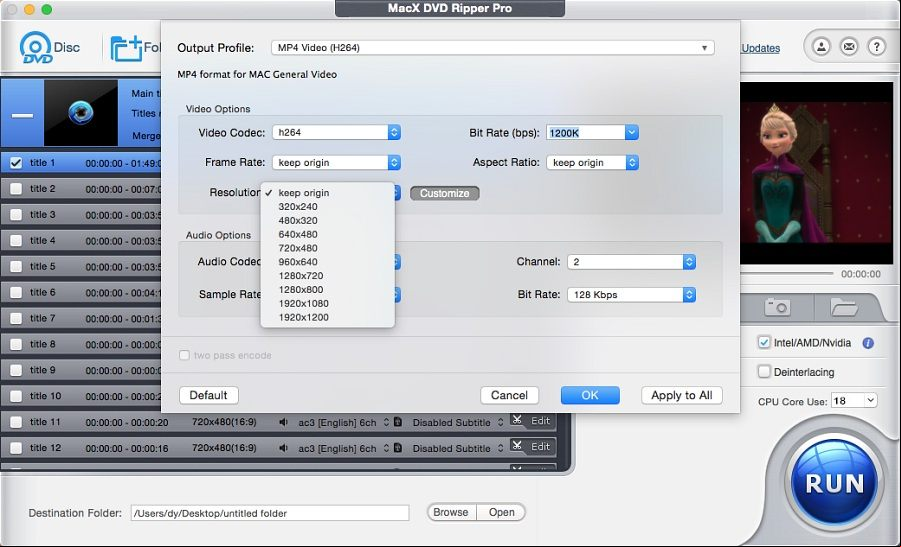This screenshot has width=901, height=547.
Task: Check the title 2 checkbox
Action: tap(16, 189)
